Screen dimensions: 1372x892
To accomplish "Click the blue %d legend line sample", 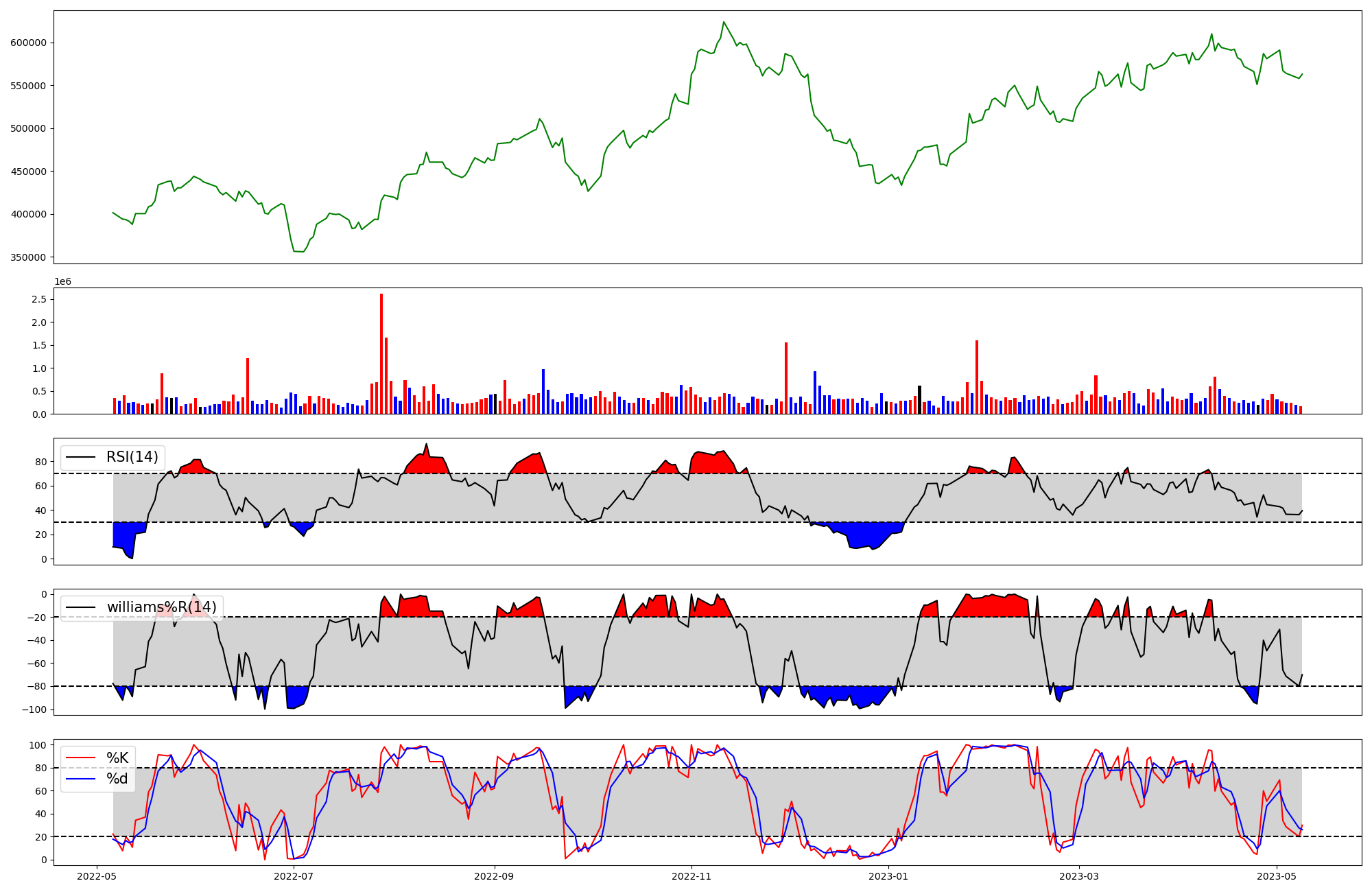I will (80, 779).
